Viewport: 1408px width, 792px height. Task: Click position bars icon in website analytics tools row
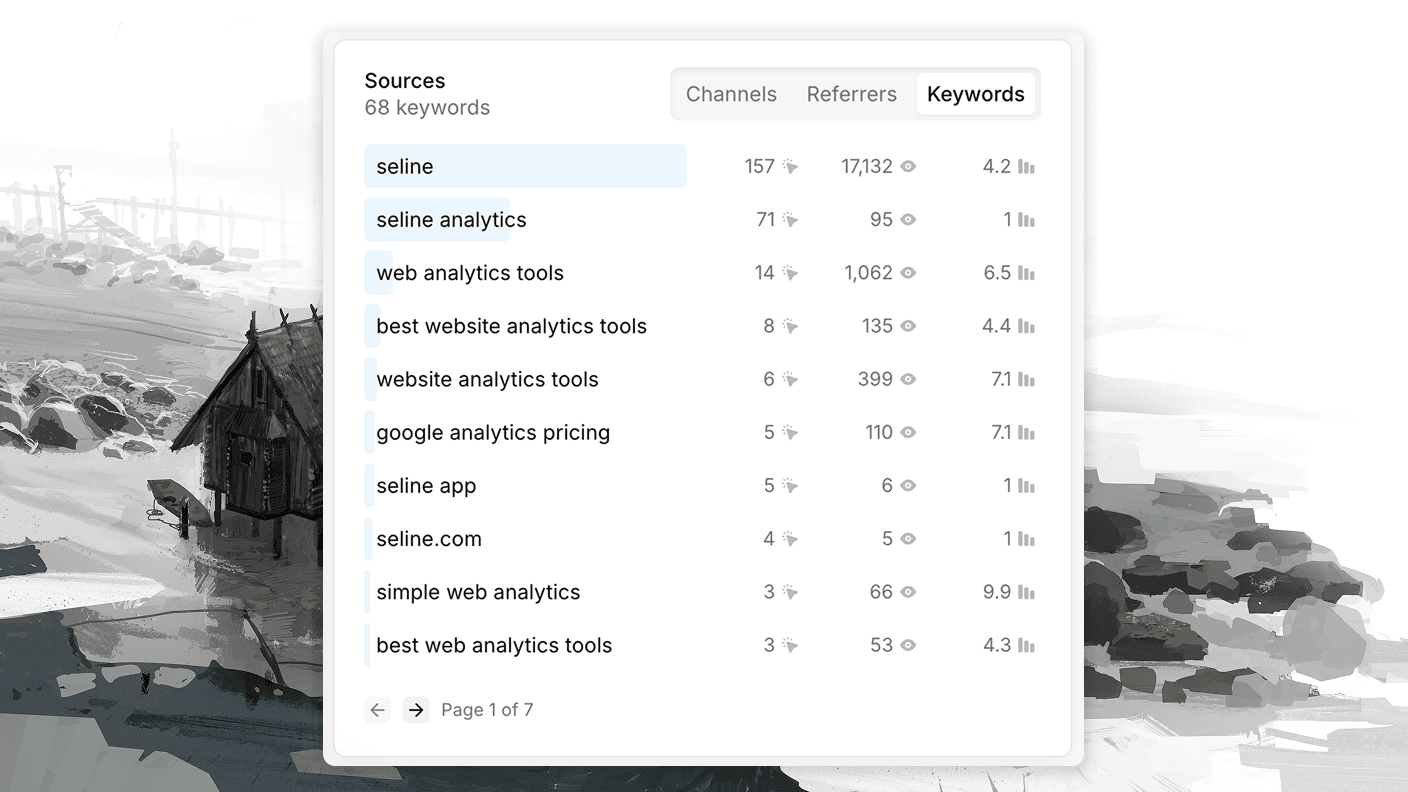tap(1026, 378)
